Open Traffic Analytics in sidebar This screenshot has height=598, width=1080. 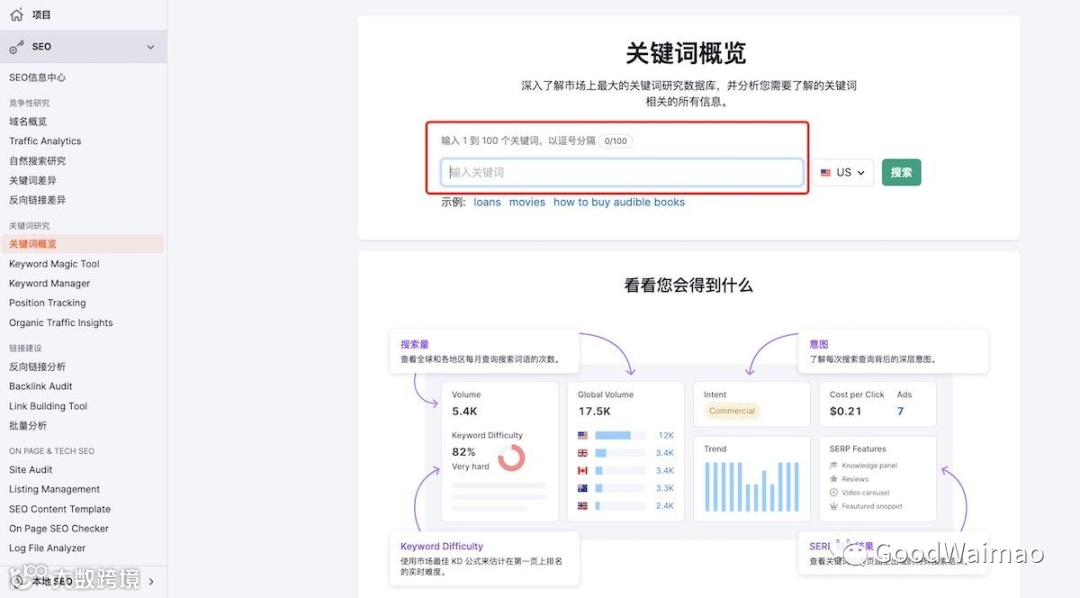tap(45, 141)
